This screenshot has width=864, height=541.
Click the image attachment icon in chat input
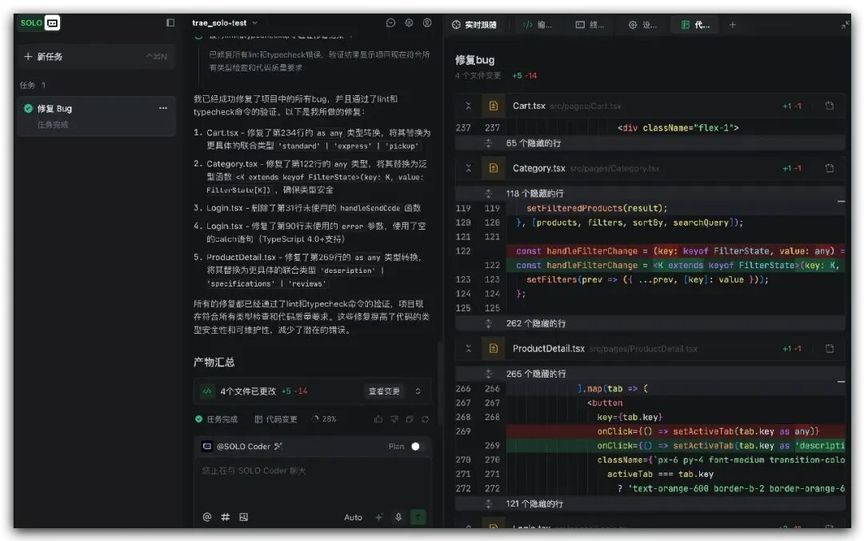(x=243, y=517)
